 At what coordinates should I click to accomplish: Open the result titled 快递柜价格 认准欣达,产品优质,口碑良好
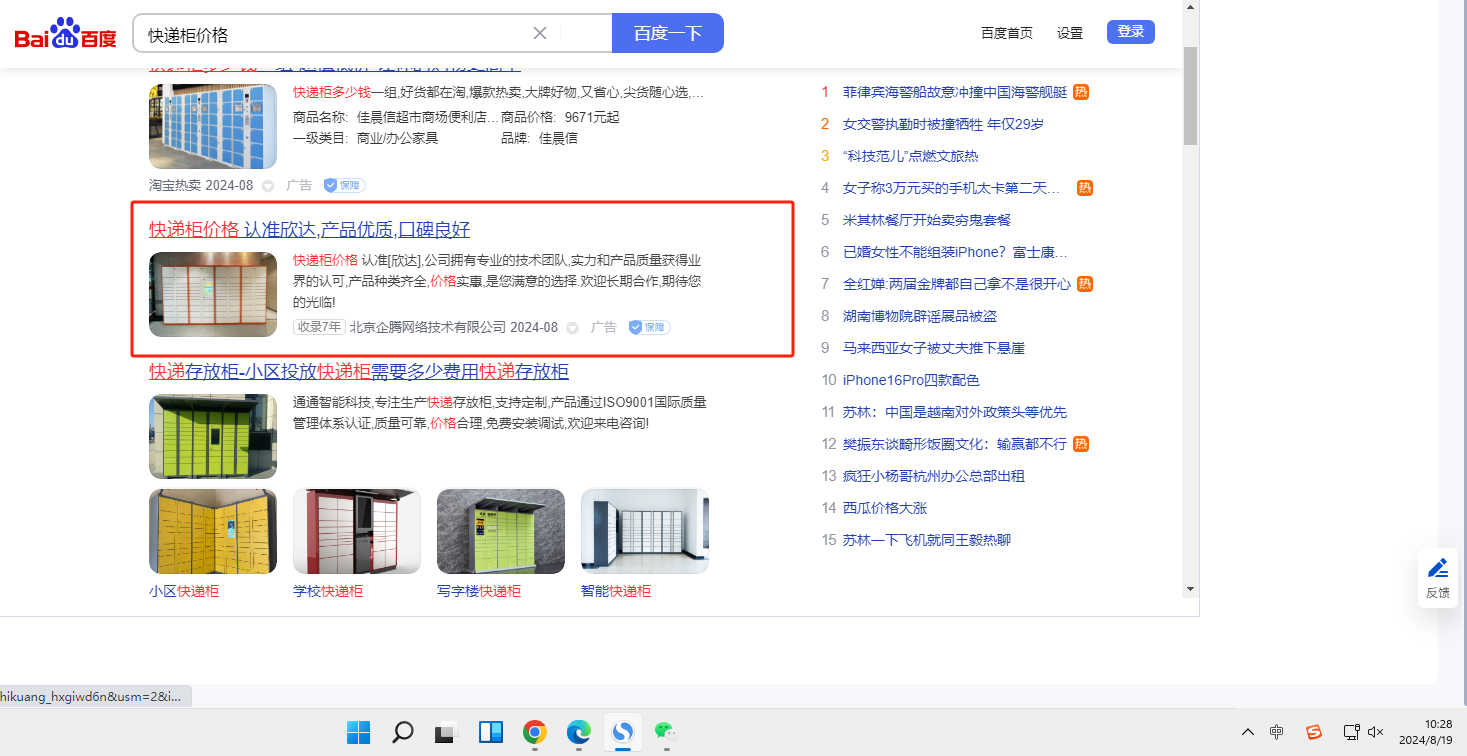tap(309, 229)
